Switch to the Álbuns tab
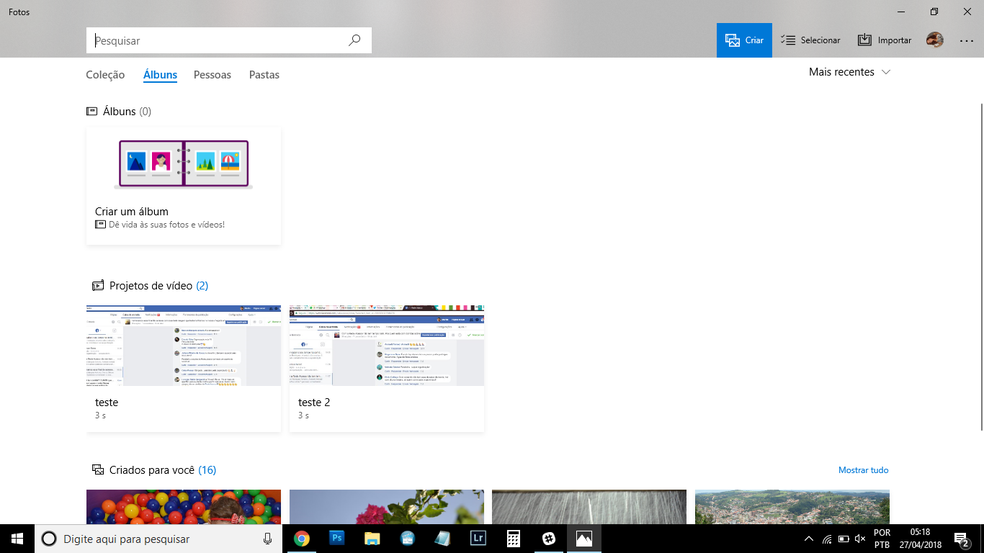984x553 pixels. tap(160, 75)
